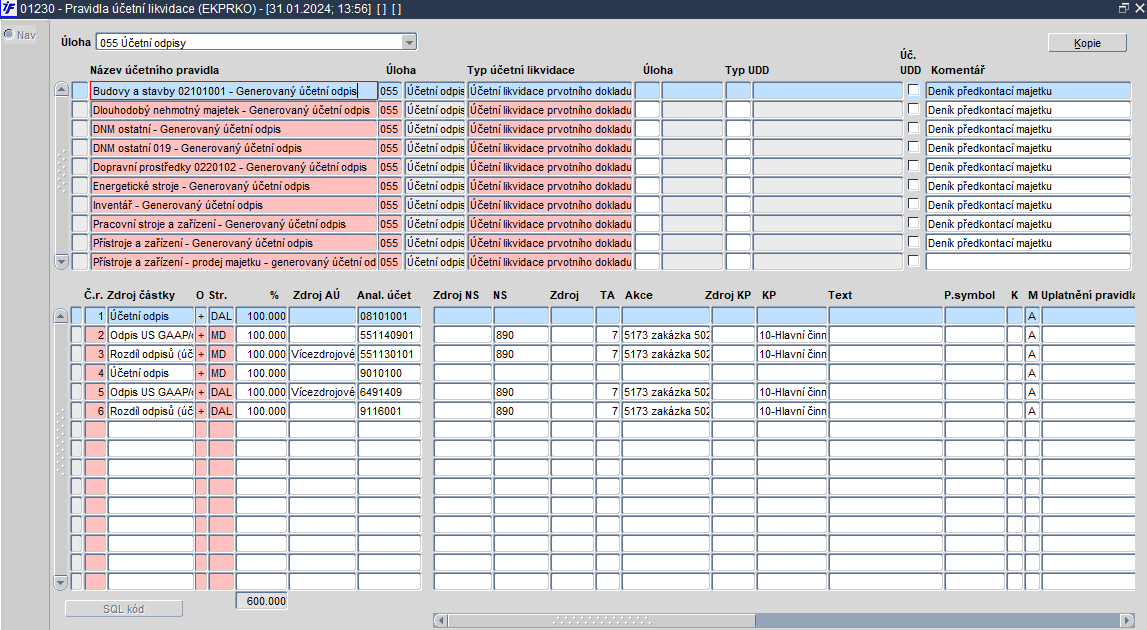Click the restore window icon in title bar
Viewport: 1147px width, 630px height.
point(1124,8)
